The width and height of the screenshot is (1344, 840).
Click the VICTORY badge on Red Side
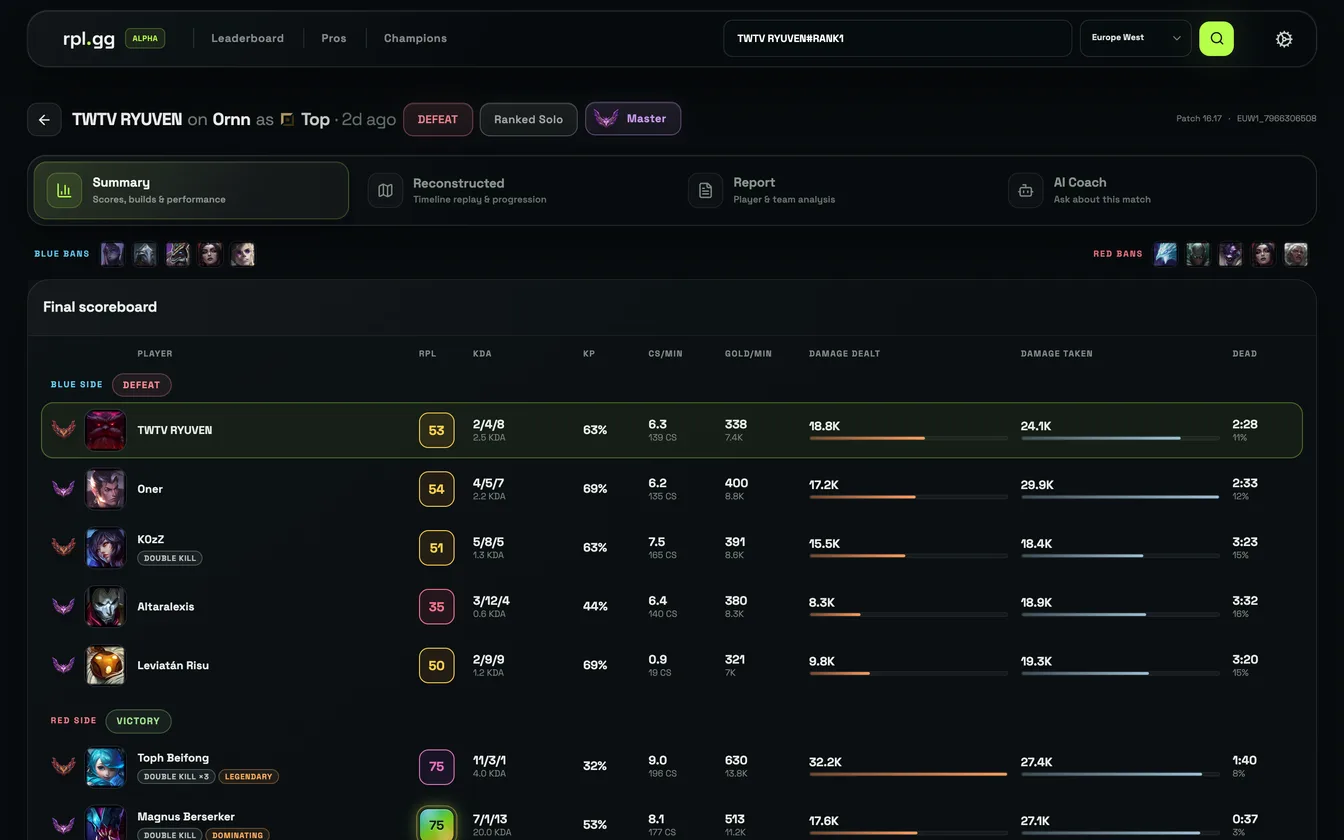click(x=138, y=721)
